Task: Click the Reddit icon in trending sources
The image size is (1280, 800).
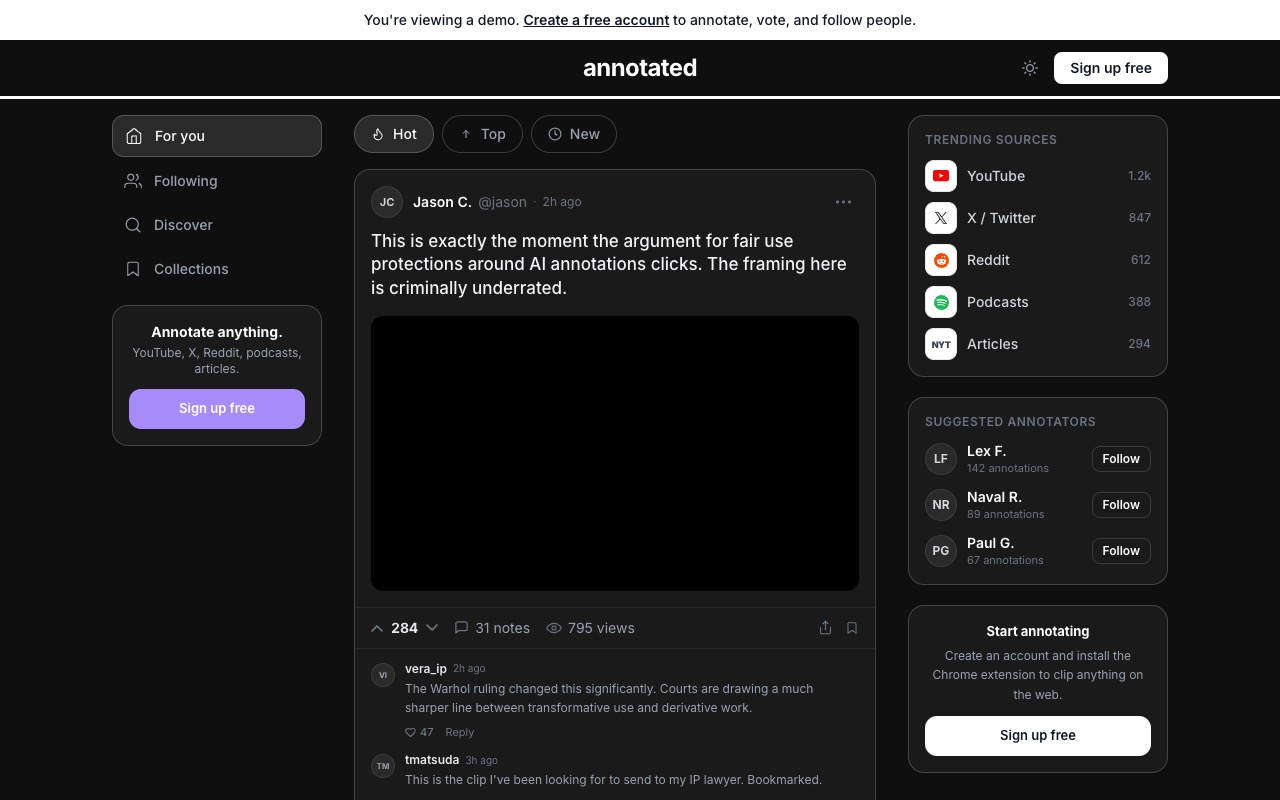Action: [x=941, y=260]
